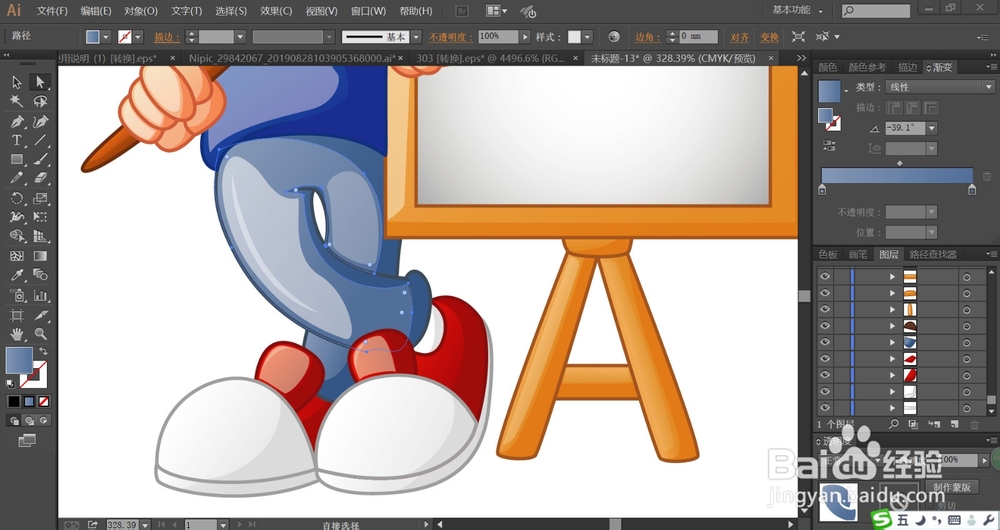Select the Perspective Grid tool
The image size is (1000, 530).
click(40, 237)
